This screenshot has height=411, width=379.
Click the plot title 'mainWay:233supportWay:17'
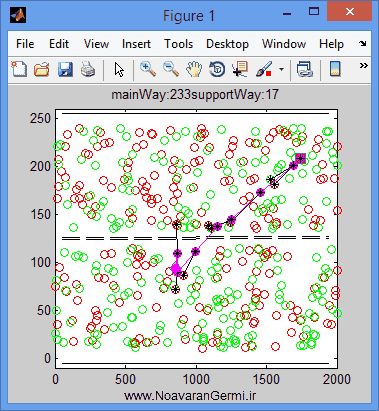coord(195,95)
